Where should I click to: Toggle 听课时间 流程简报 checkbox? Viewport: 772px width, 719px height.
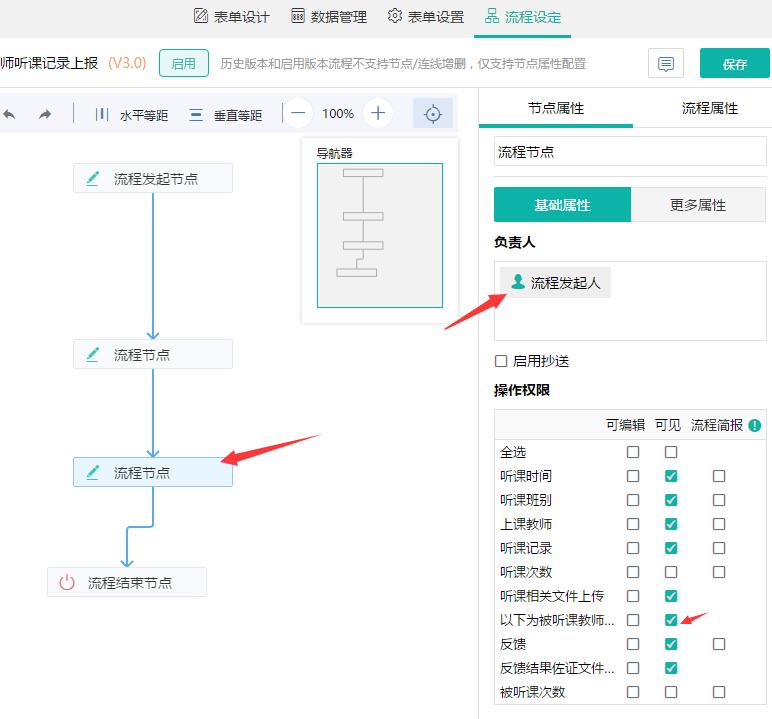(718, 476)
